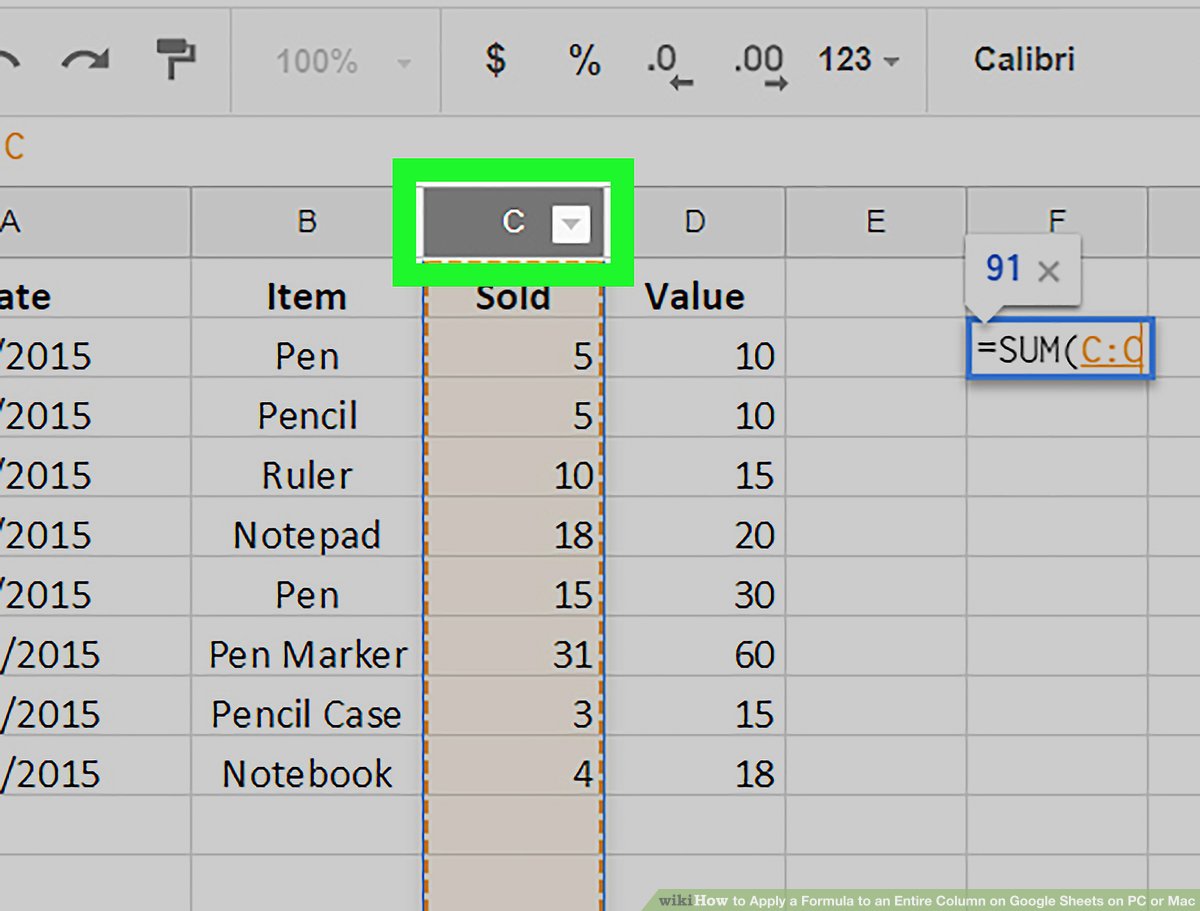The height and width of the screenshot is (911, 1200).
Task: Decrease decimal places
Action: click(668, 62)
